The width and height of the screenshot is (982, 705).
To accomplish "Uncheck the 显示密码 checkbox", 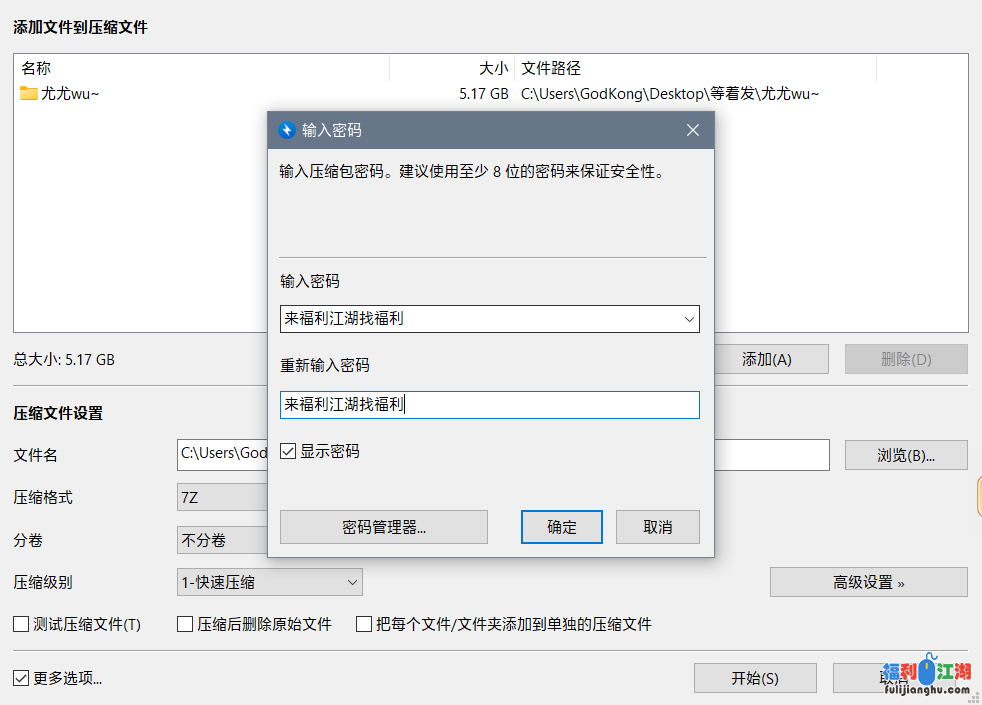I will [287, 450].
